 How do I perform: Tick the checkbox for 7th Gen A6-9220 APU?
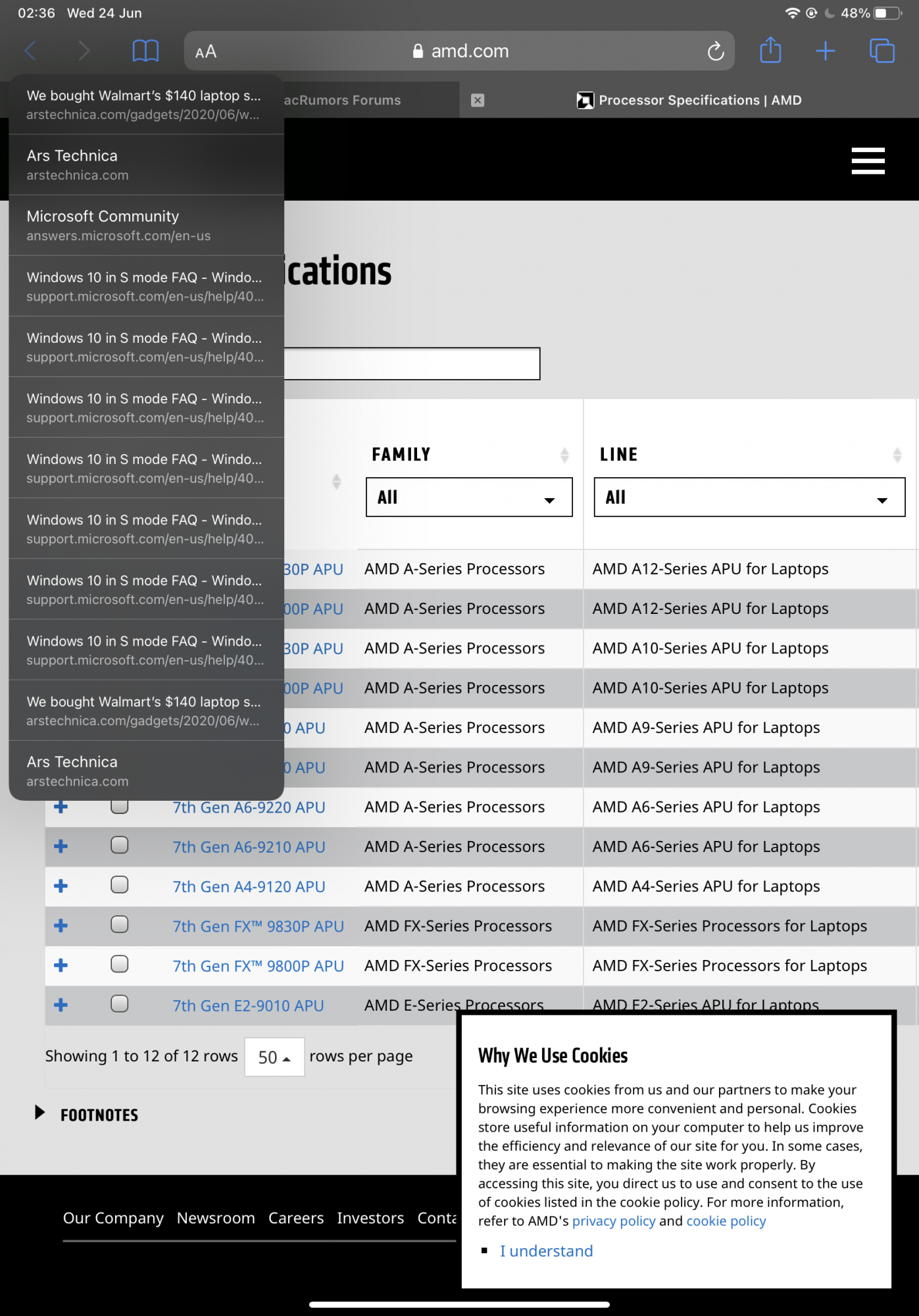tap(119, 807)
